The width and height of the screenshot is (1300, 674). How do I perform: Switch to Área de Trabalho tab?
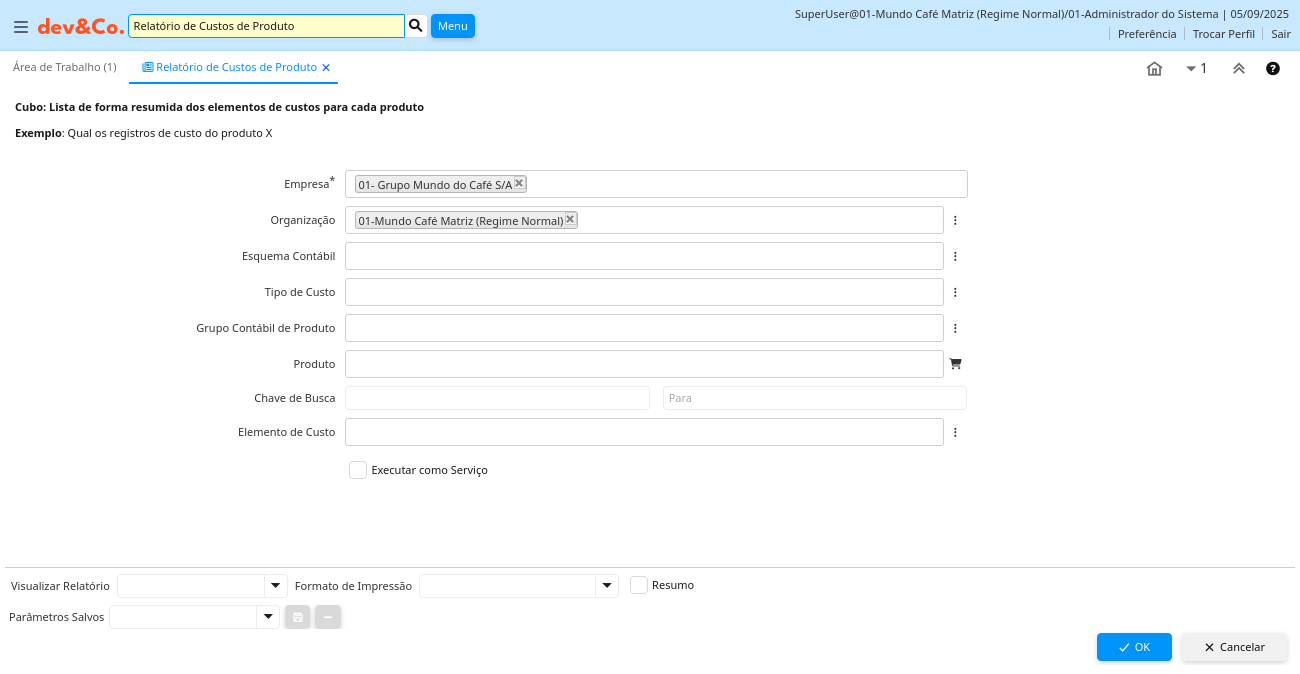(x=64, y=67)
